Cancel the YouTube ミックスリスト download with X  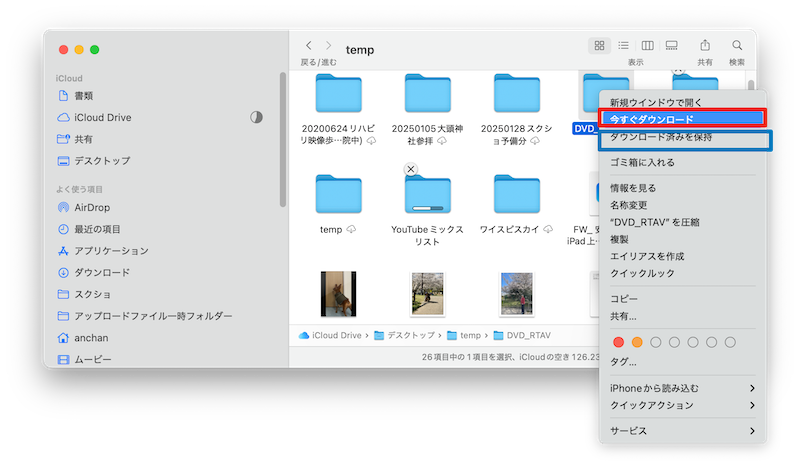(411, 169)
